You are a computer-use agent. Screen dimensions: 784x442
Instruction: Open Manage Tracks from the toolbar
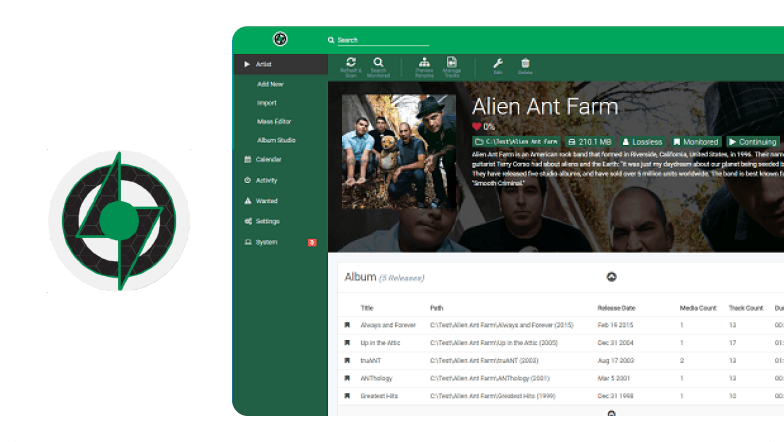(452, 64)
